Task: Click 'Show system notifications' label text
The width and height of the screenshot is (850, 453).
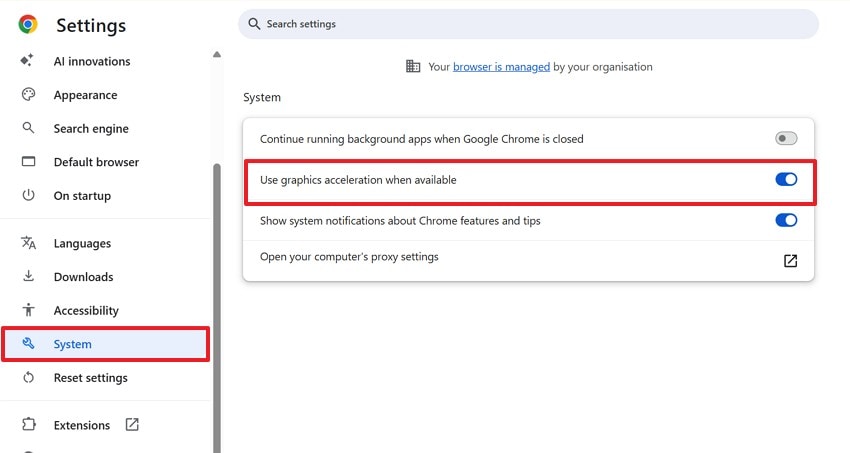Action: pyautogui.click(x=400, y=221)
